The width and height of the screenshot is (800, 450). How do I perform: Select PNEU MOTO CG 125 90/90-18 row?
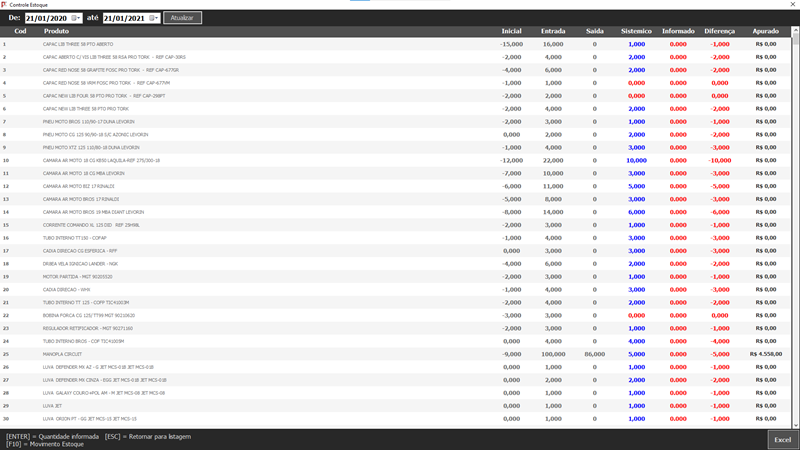(395, 135)
